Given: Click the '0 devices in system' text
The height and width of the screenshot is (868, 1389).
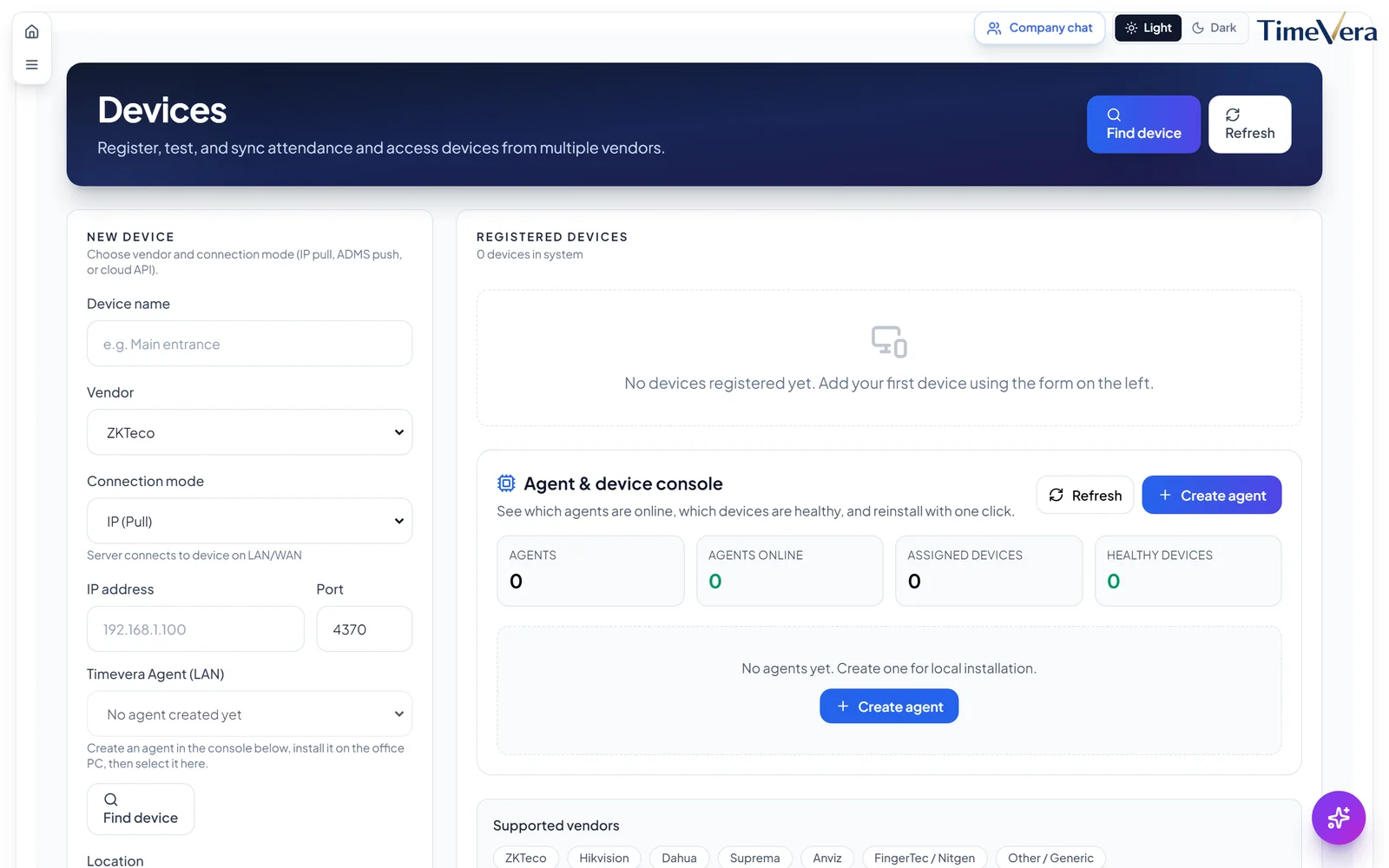Looking at the screenshot, I should tap(530, 254).
